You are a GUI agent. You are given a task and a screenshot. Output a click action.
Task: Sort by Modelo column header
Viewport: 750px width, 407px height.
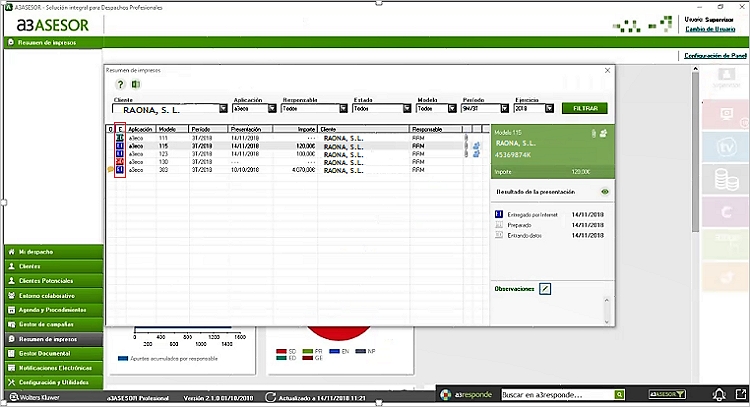[173, 129]
